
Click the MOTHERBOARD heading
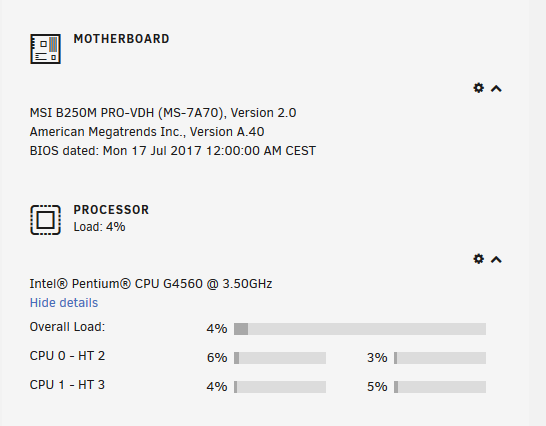tap(121, 39)
